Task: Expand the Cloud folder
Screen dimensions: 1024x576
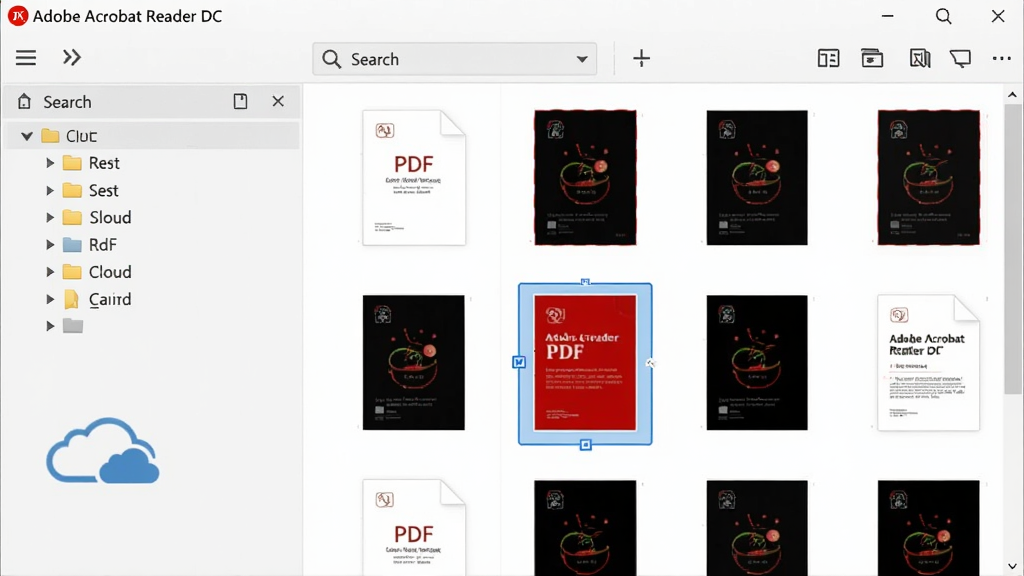Action: pyautogui.click(x=50, y=272)
